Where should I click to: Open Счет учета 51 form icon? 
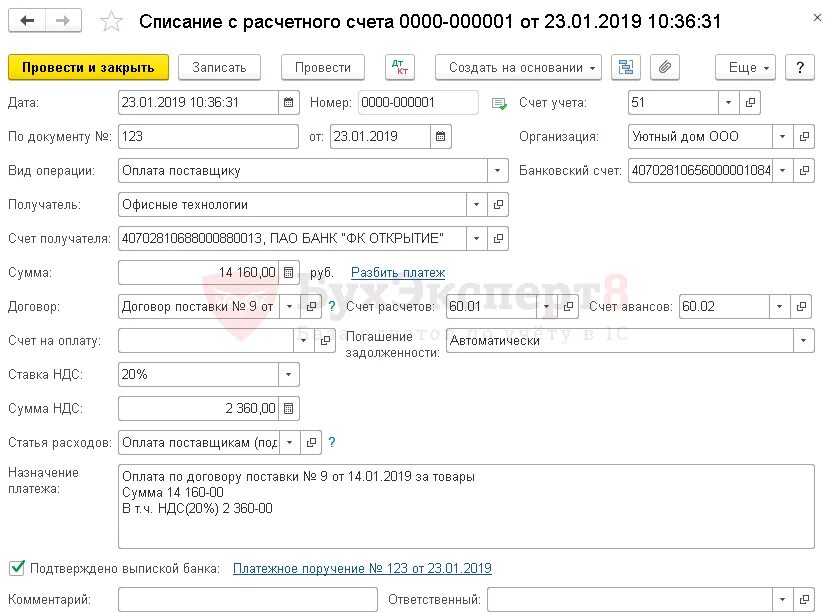[750, 103]
